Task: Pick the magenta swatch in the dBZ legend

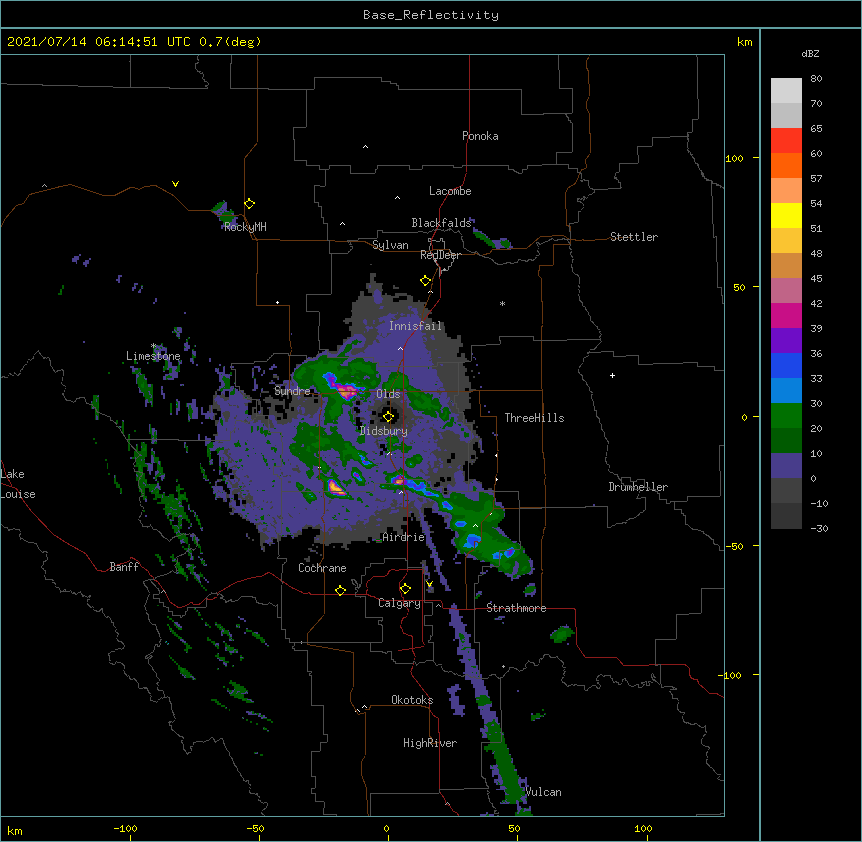Action: [x=786, y=315]
